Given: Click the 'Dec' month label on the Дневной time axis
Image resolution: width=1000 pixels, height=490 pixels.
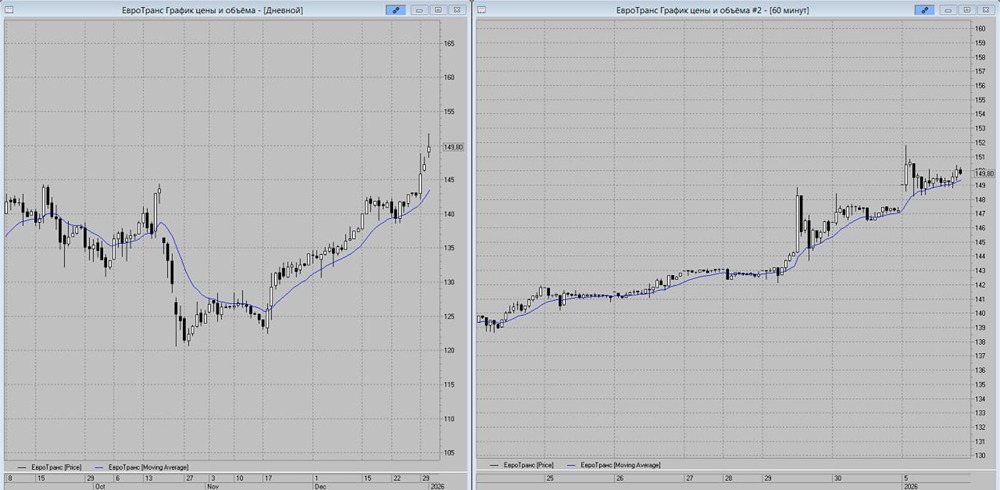Looking at the screenshot, I should (320, 486).
